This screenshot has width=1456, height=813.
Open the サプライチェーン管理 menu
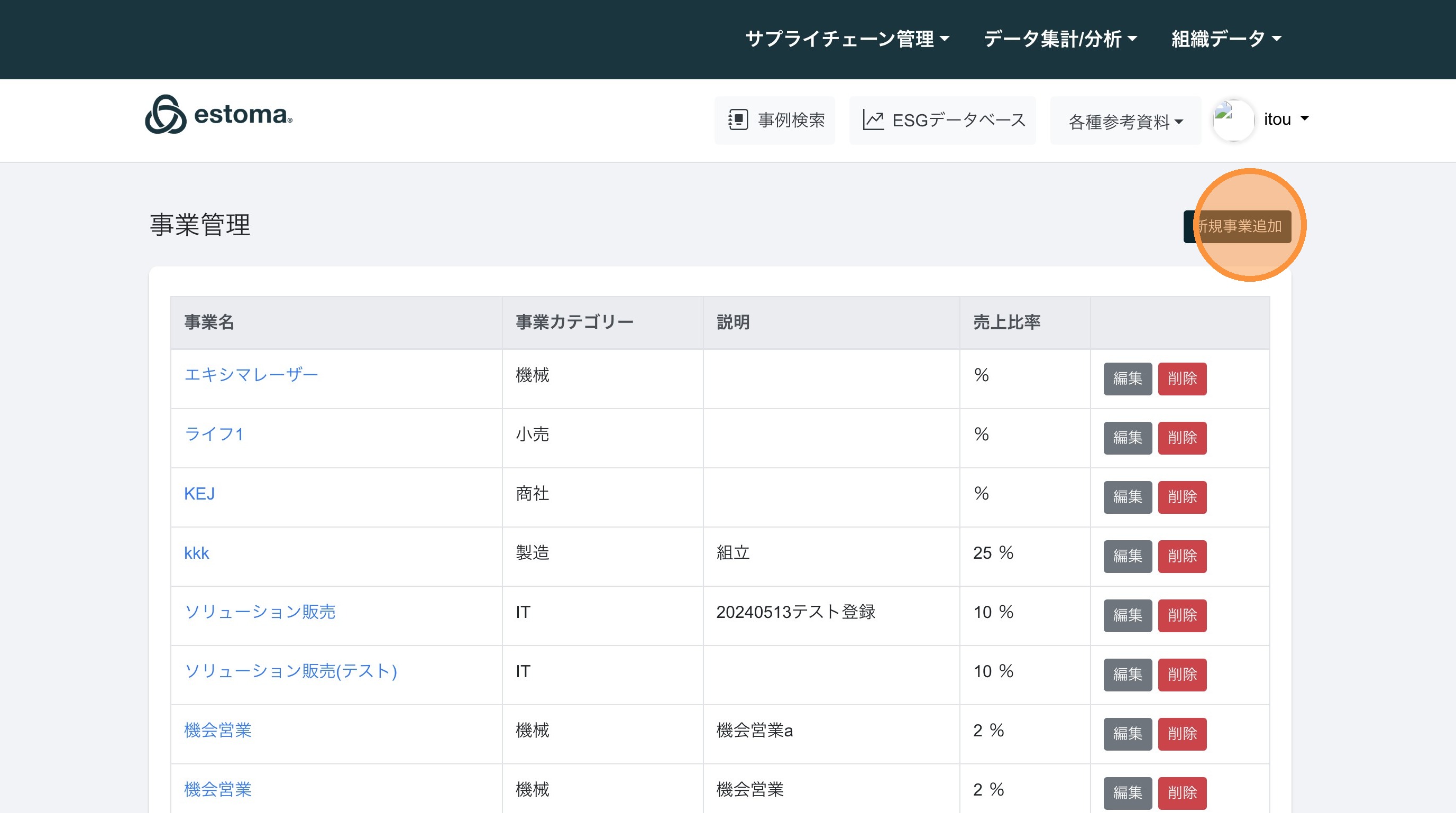click(847, 39)
